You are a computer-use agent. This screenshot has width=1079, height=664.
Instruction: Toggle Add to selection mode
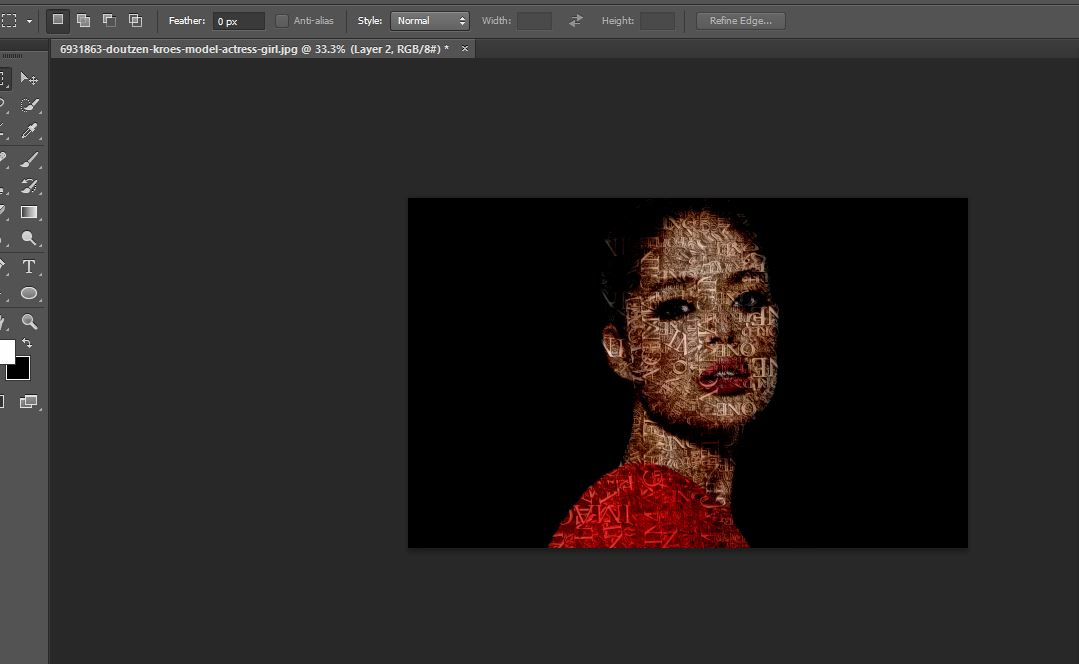coord(83,19)
